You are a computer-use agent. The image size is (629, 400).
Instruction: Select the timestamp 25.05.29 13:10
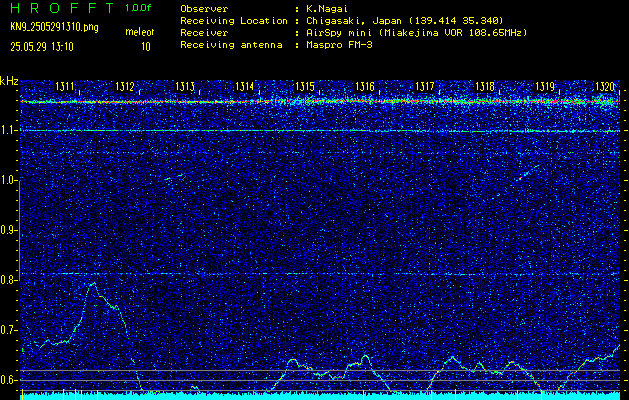tap(42, 47)
